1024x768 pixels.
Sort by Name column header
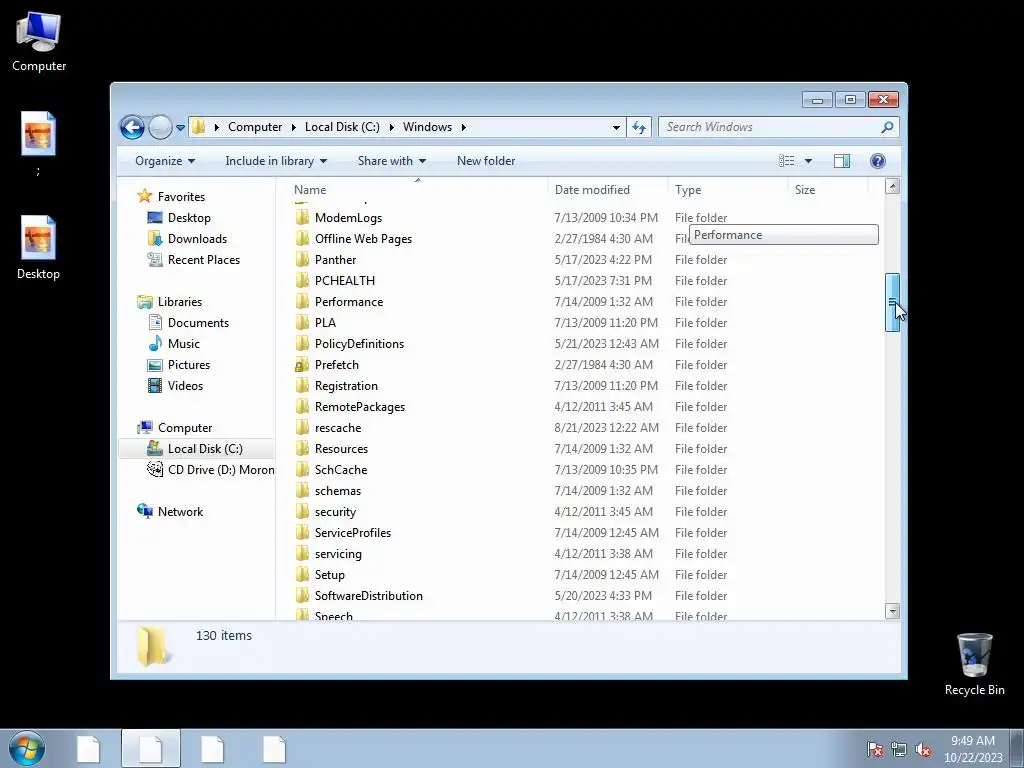click(x=418, y=189)
